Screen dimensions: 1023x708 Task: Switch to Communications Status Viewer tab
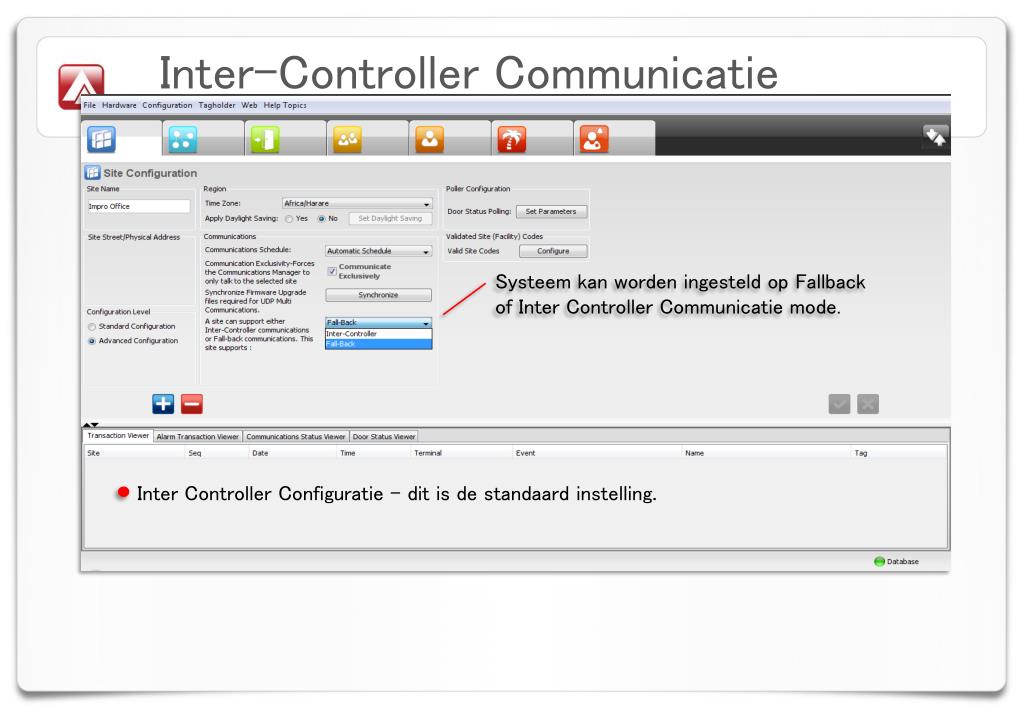[296, 437]
